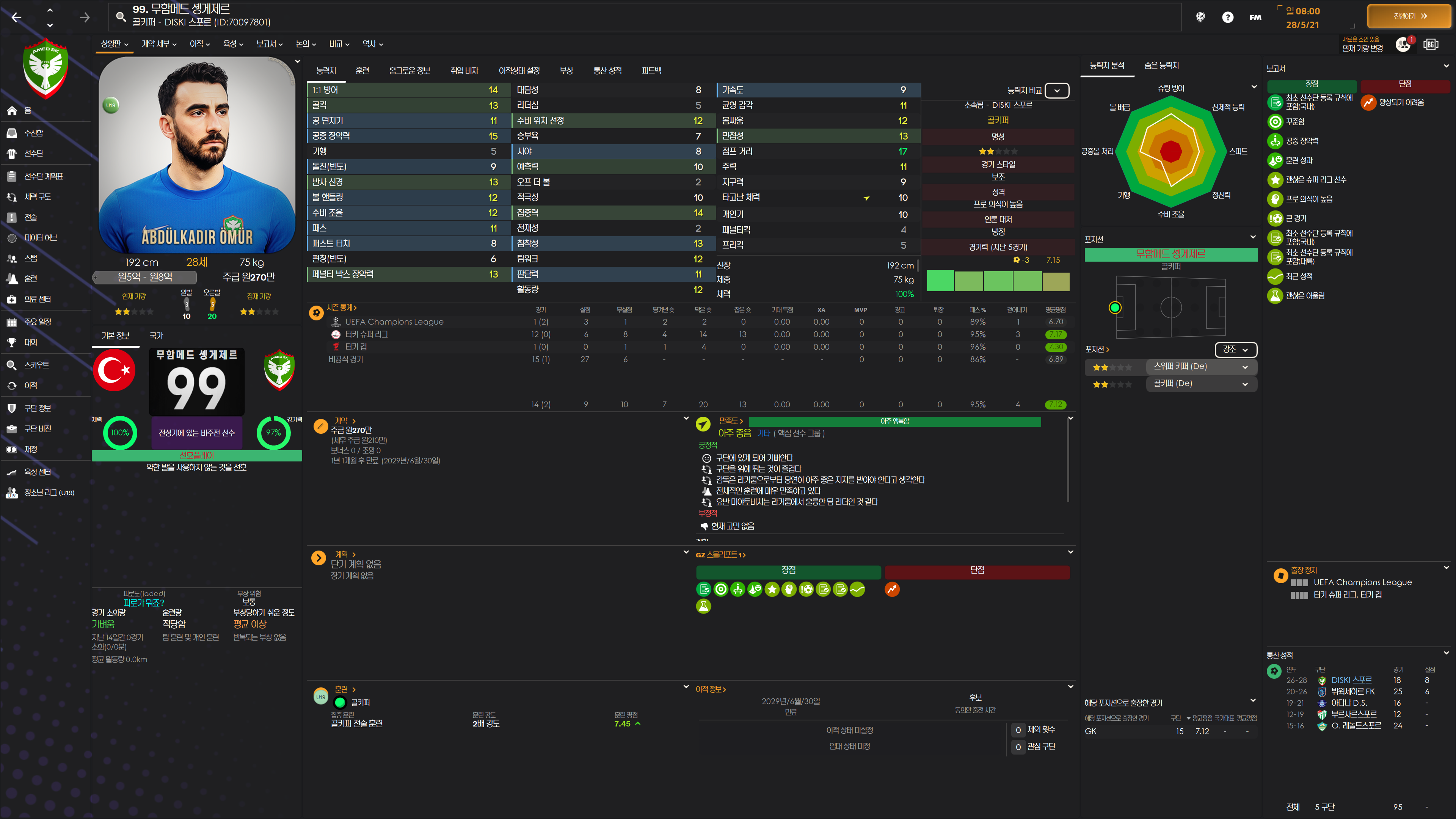Select the goalkeeper position dot on the pitch
Screen dimensions: 1456x819
tap(1115, 308)
